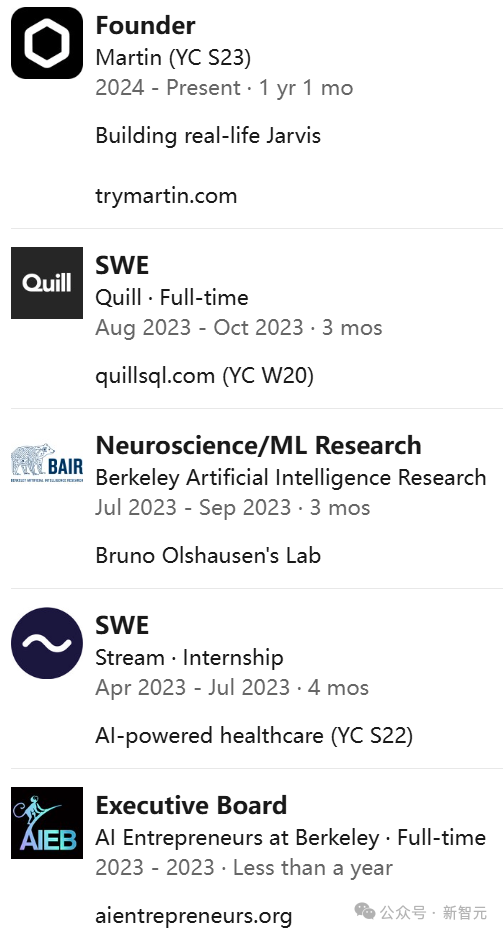Click the AIEB monkey logo

[47, 823]
